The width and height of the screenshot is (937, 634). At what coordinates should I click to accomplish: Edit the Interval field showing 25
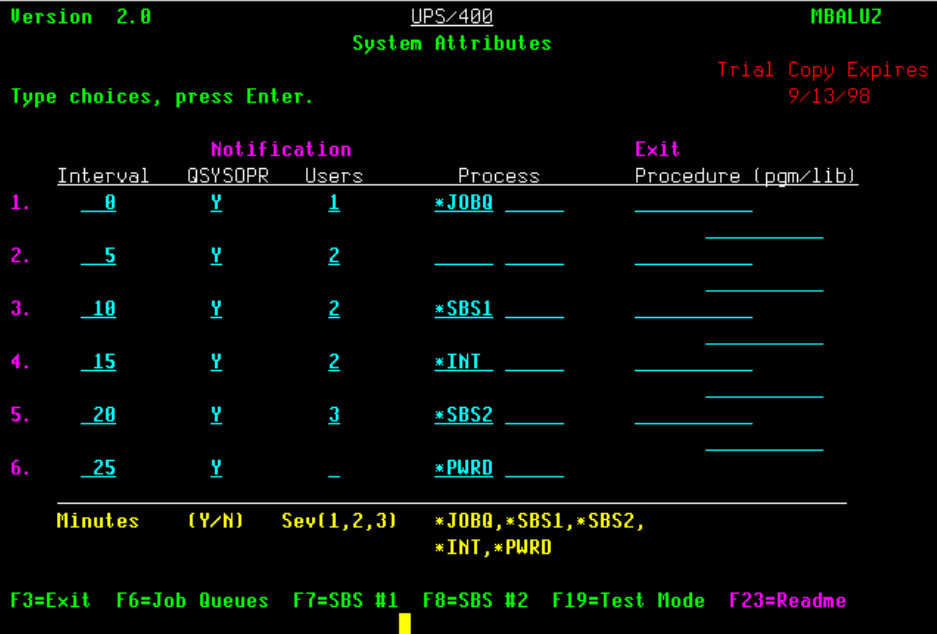coord(99,468)
